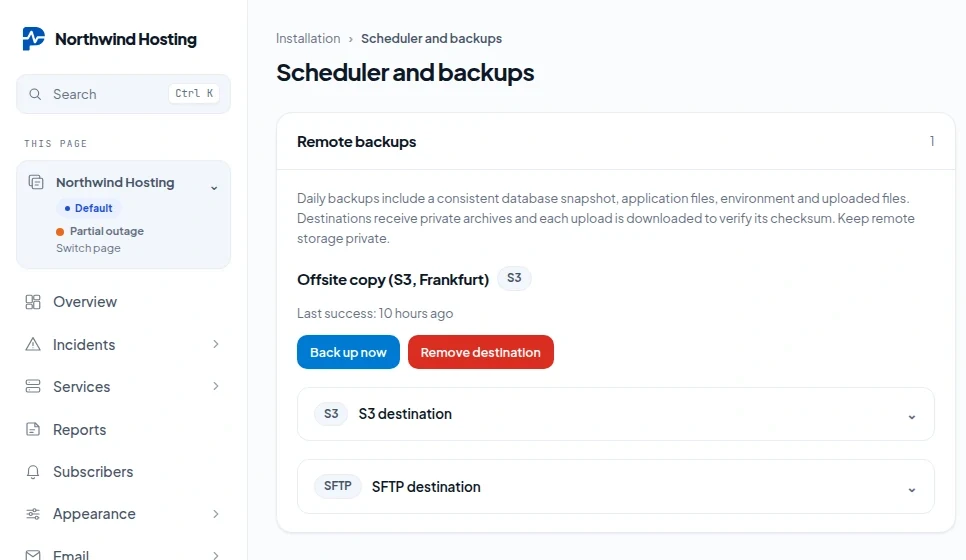Open the Services menu item
Viewport: 966px width, 560px height.
click(x=123, y=386)
